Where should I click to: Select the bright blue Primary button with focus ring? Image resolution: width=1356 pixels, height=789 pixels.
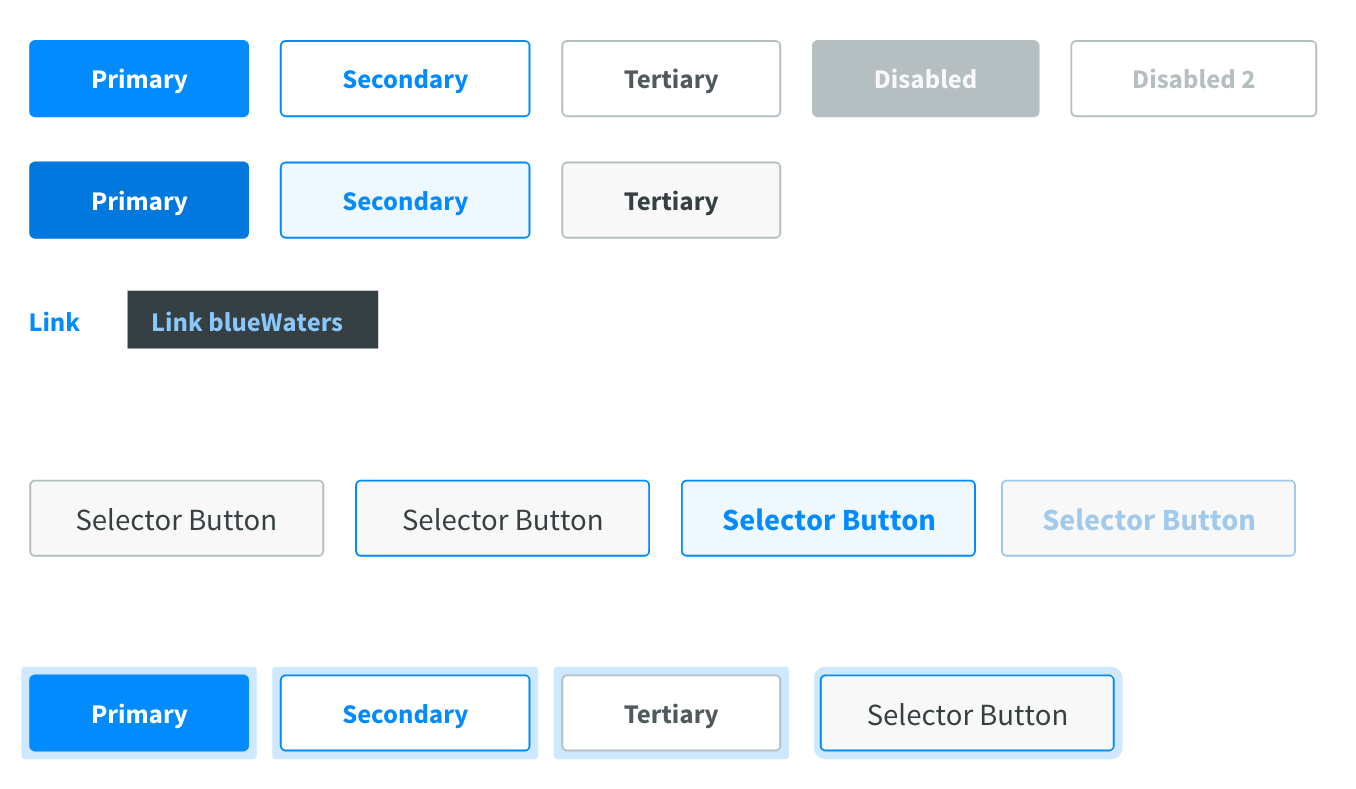[138, 713]
